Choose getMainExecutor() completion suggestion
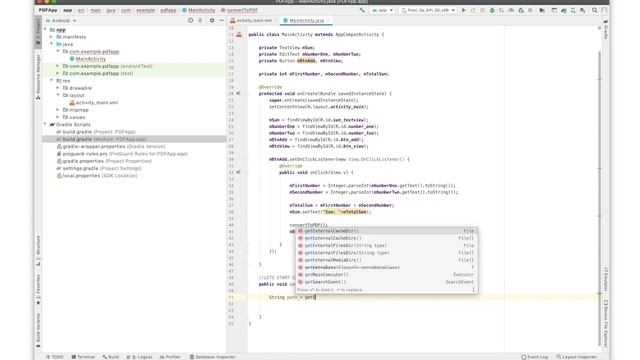The height and width of the screenshot is (360, 640). tap(387, 275)
